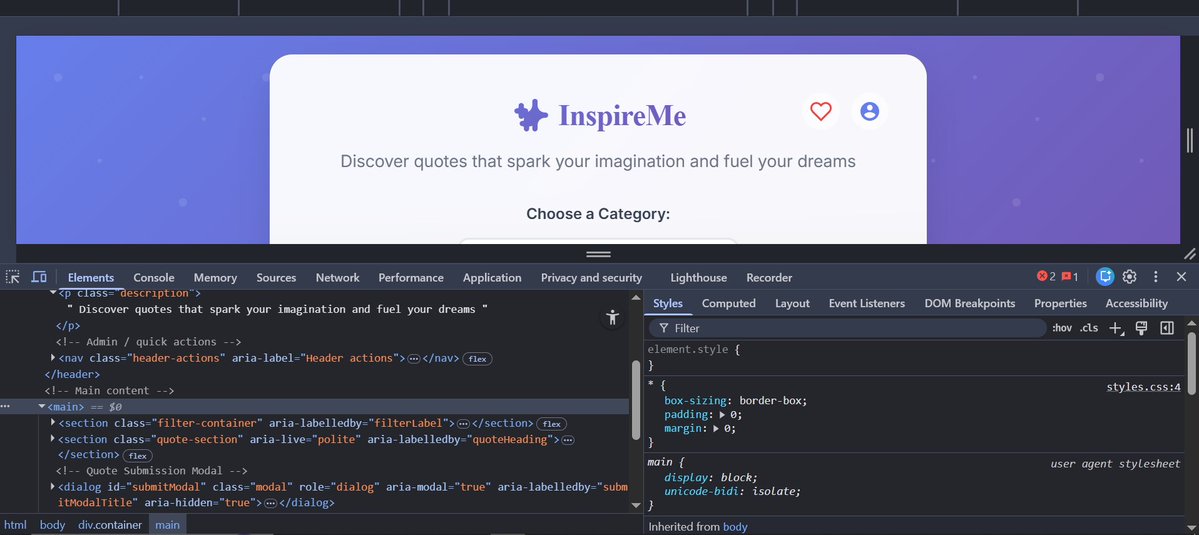Click ellipsis inside the nav header-actions node
This screenshot has height=535, width=1199.
pos(414,358)
